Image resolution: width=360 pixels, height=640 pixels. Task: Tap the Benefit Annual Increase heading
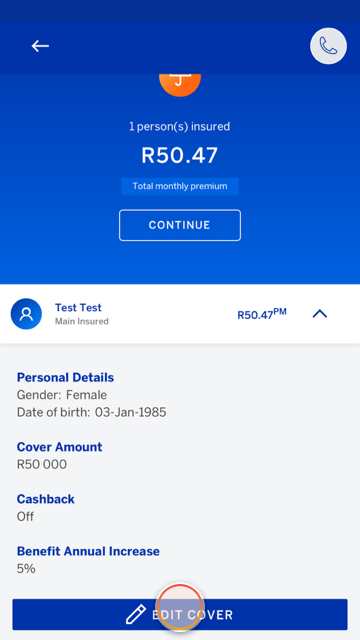tap(88, 551)
